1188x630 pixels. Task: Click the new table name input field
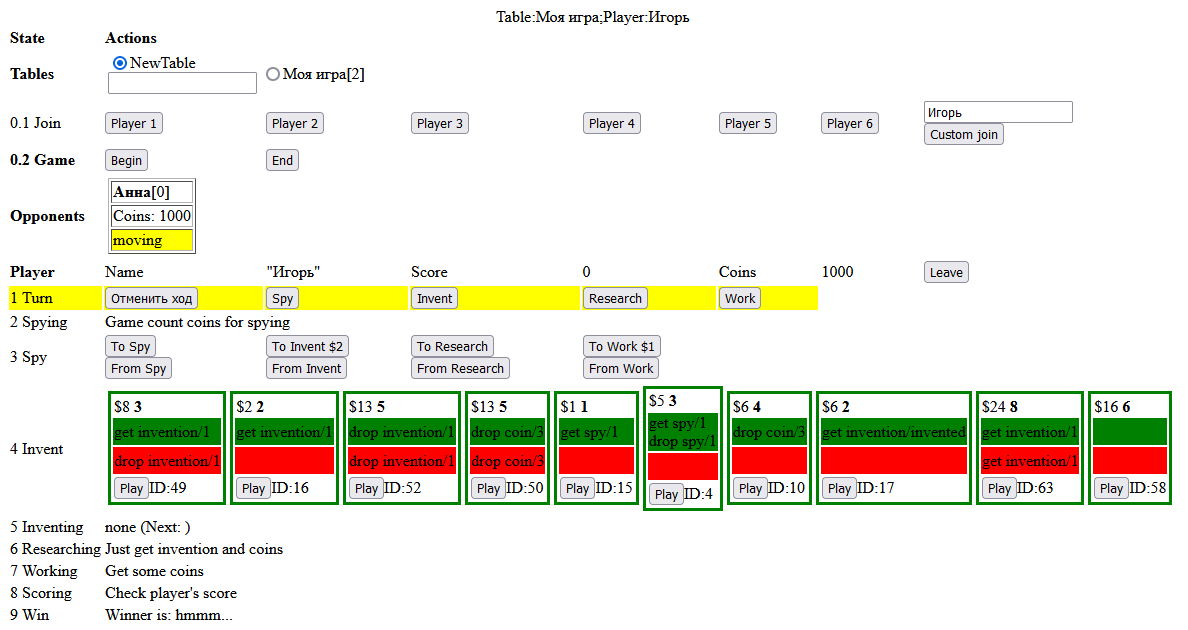pyautogui.click(x=182, y=83)
